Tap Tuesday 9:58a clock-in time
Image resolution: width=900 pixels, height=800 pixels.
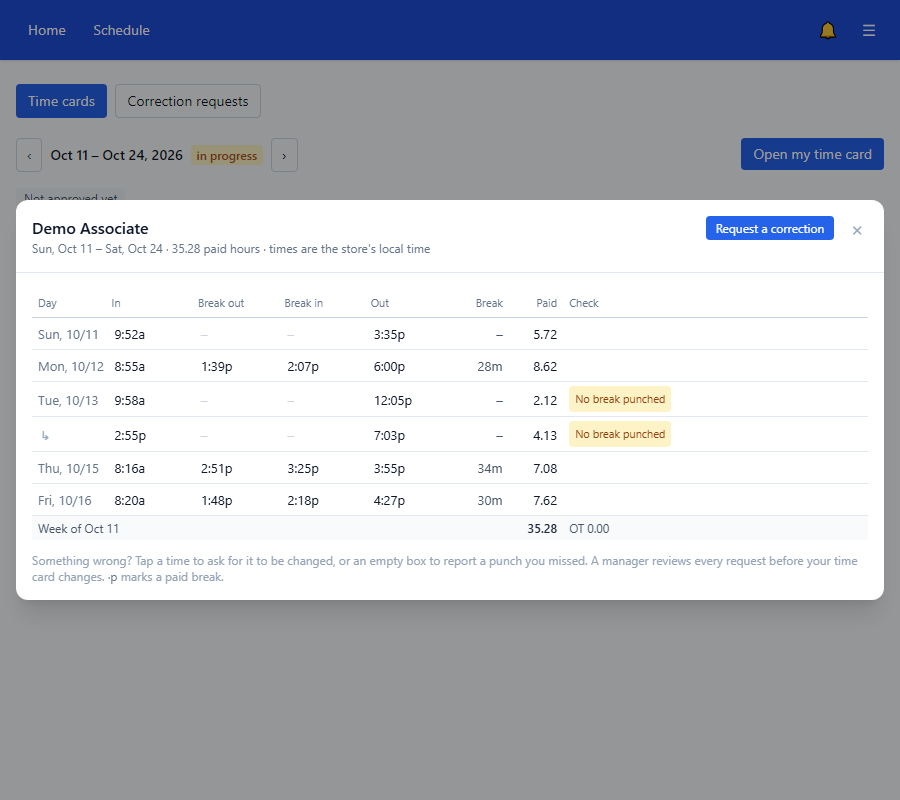pos(129,401)
